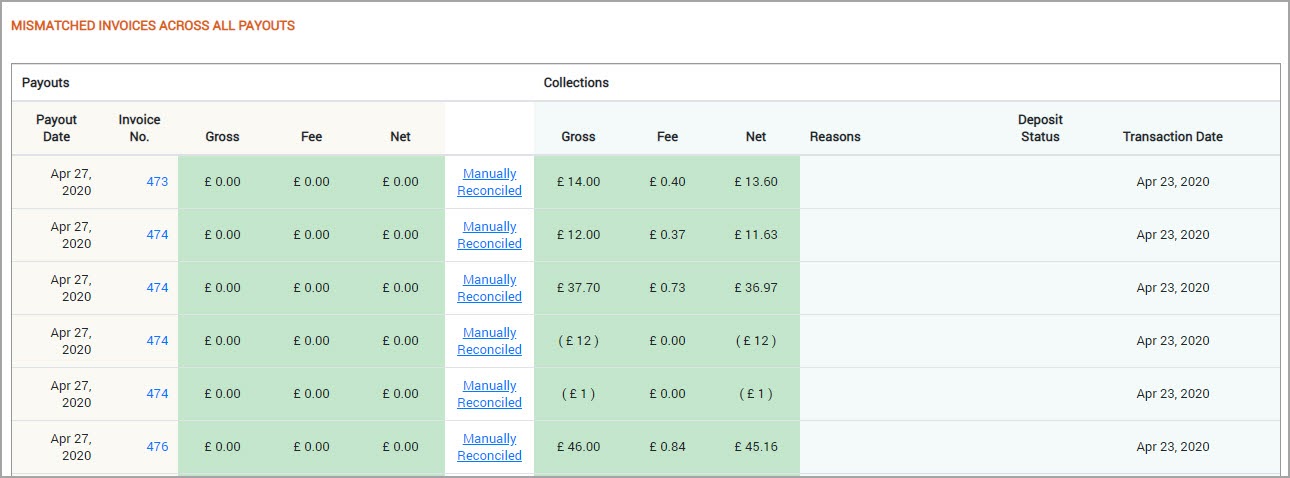Select collections gross value £ 14.00
Screen dimensions: 1290x478
(x=578, y=182)
